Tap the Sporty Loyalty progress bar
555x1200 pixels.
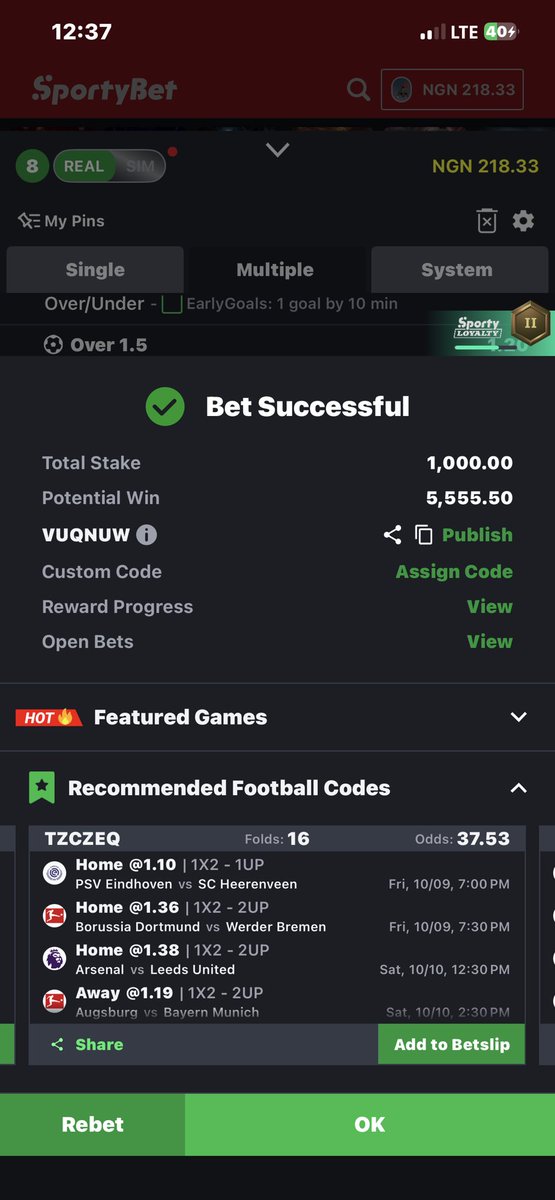(x=479, y=347)
